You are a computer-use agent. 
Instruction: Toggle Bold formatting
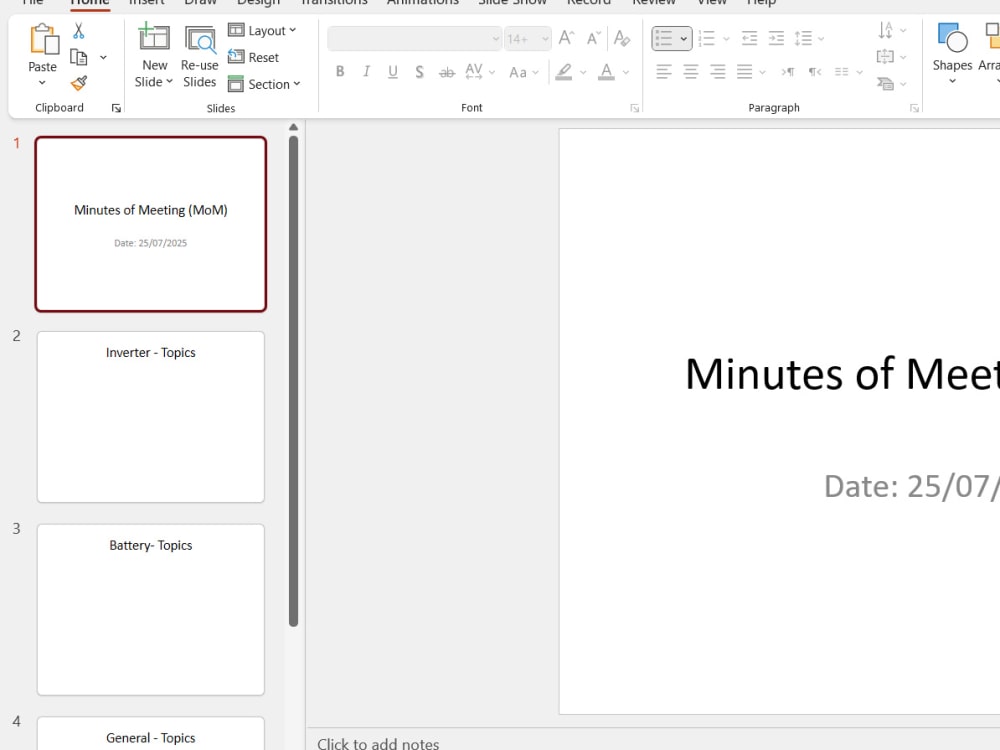coord(340,71)
